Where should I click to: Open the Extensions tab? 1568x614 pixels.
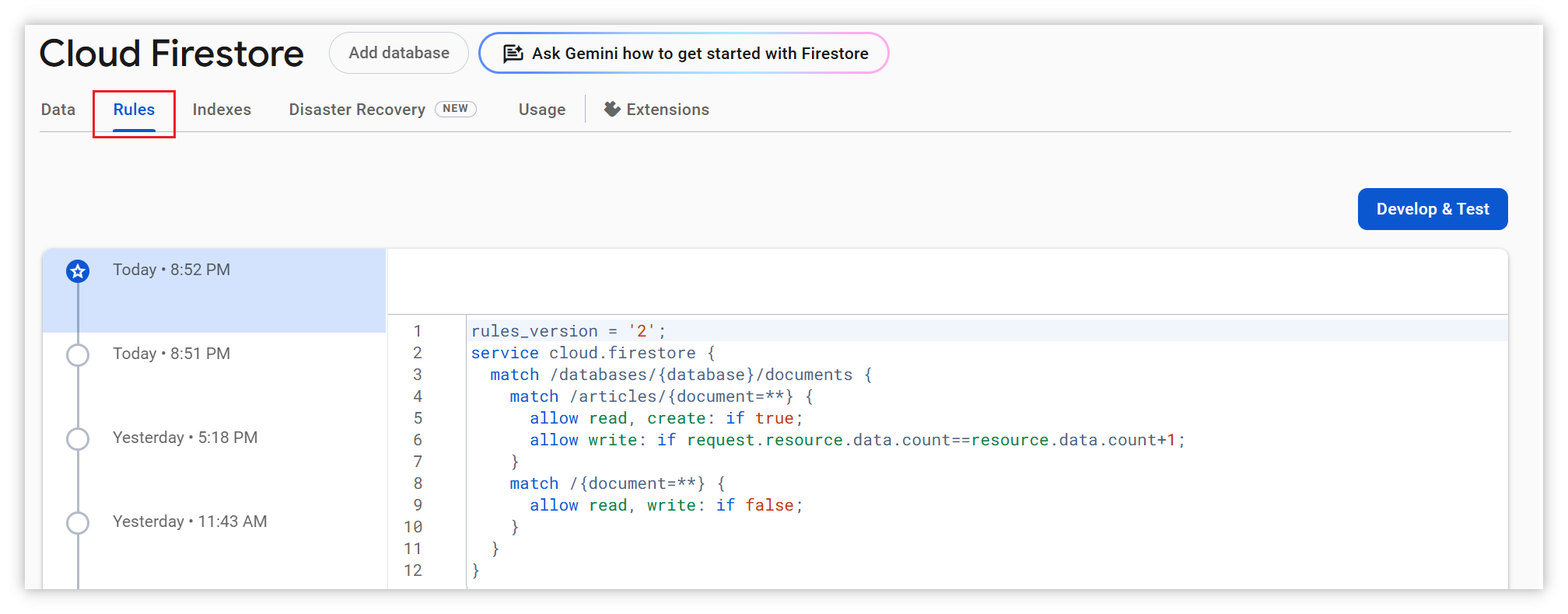(667, 110)
